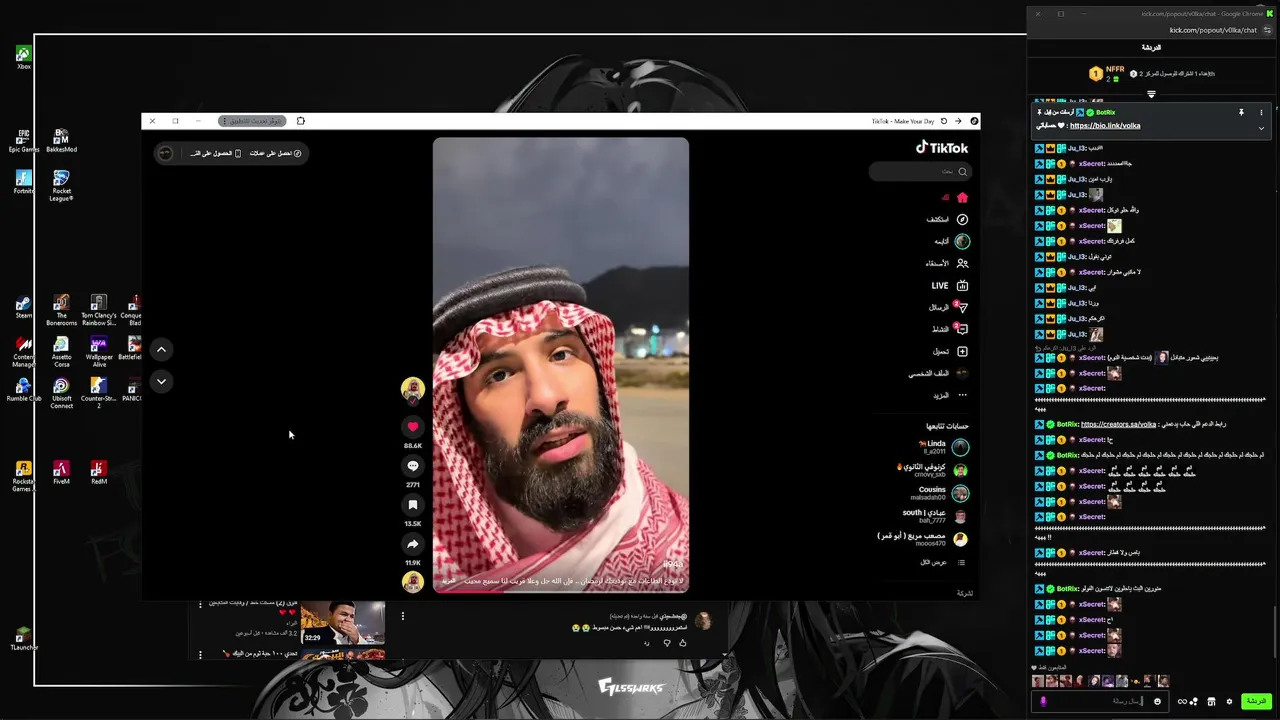This screenshot has height=720, width=1280.
Task: Open the Steam desktop shortcut
Action: (x=24, y=307)
